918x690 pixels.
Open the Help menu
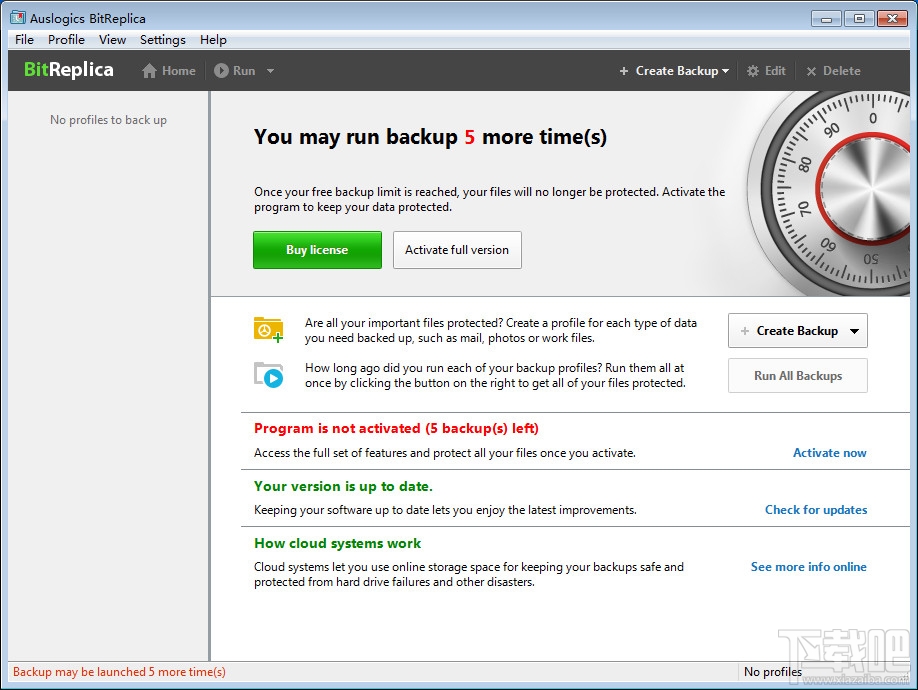click(213, 39)
